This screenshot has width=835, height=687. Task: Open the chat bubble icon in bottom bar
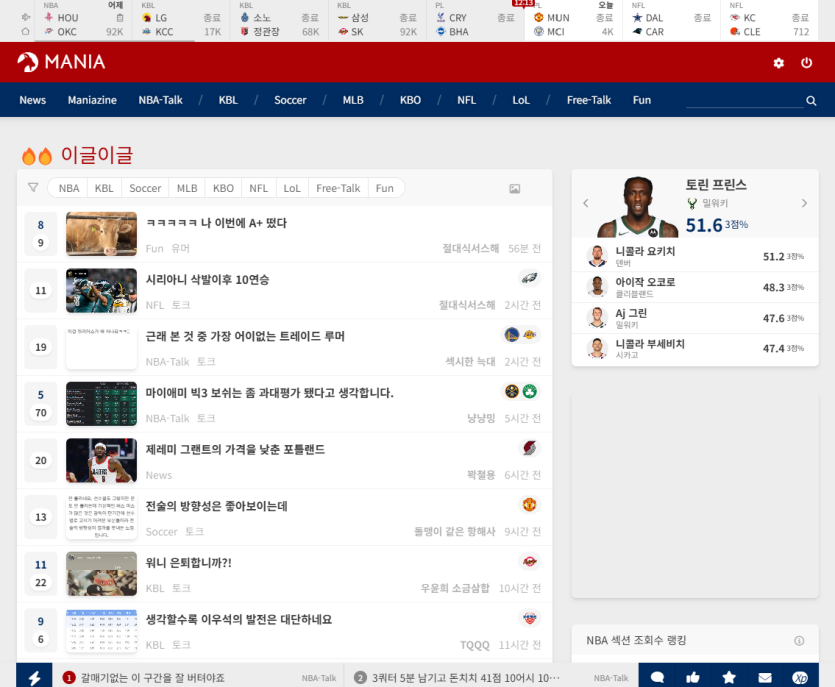click(657, 677)
